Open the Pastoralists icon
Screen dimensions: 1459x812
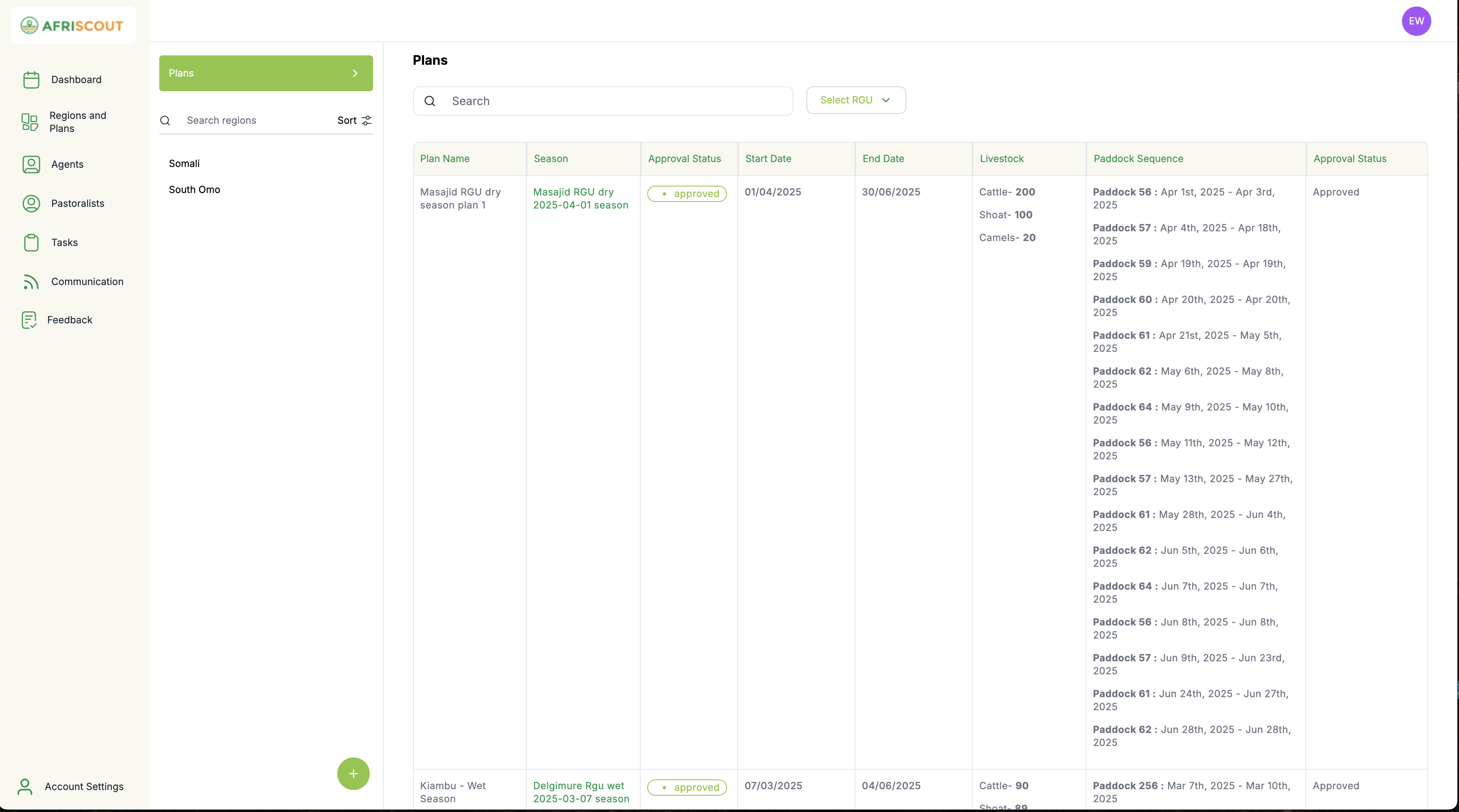(31, 203)
